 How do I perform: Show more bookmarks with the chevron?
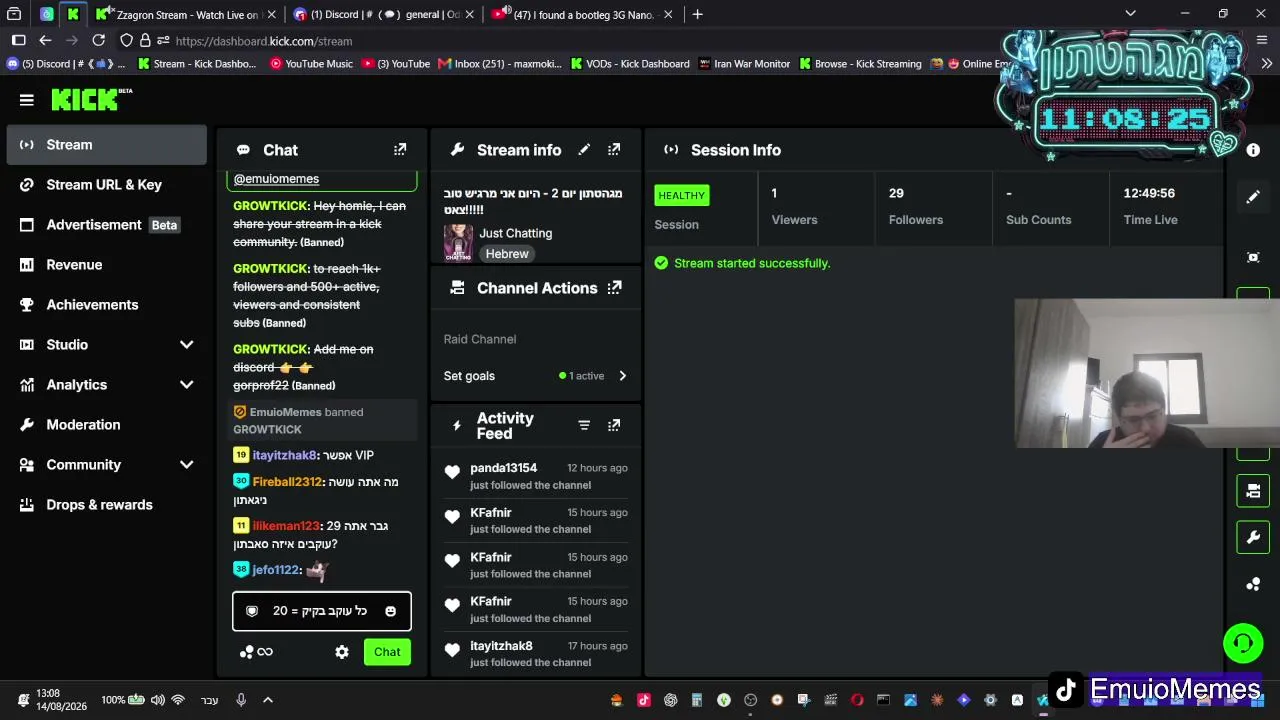tap(1266, 64)
